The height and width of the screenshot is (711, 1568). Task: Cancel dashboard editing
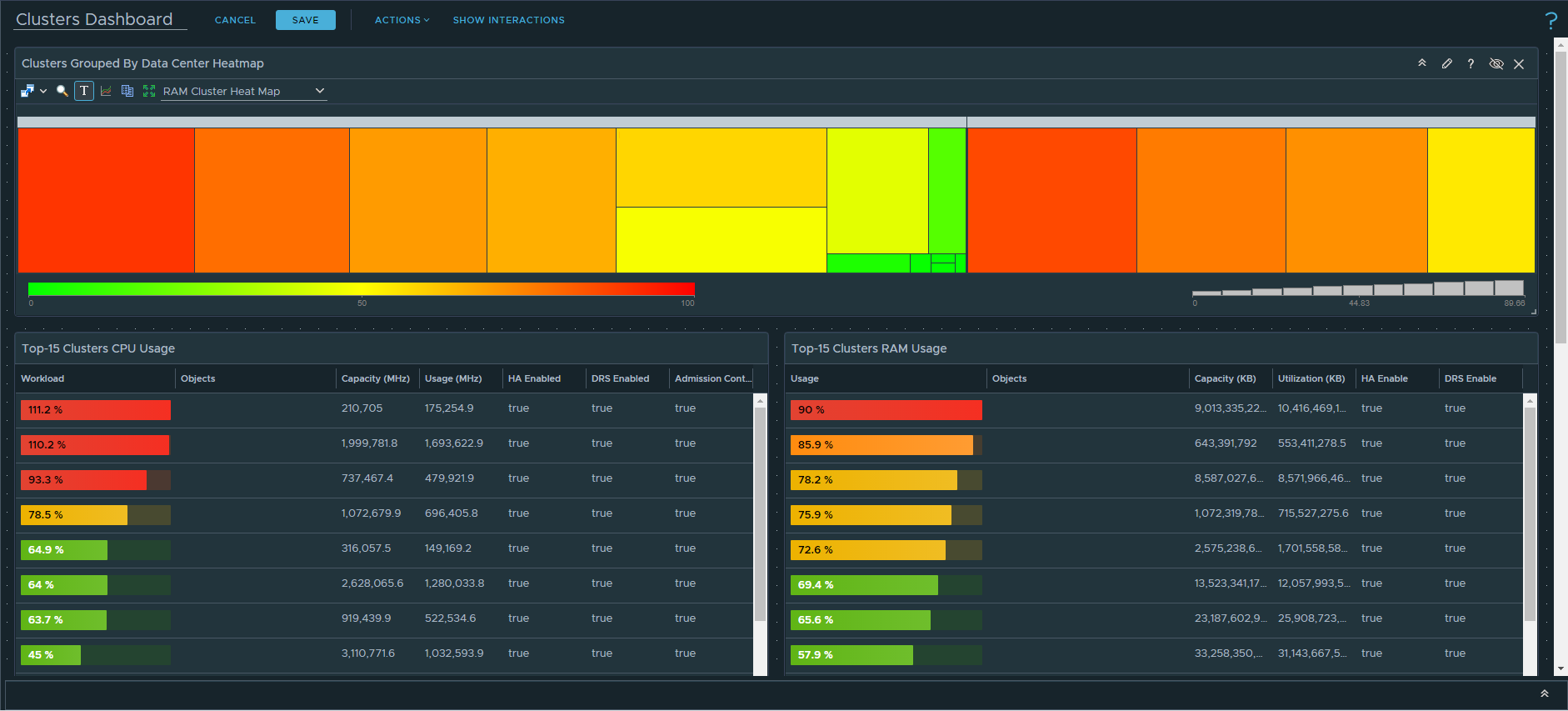click(235, 20)
